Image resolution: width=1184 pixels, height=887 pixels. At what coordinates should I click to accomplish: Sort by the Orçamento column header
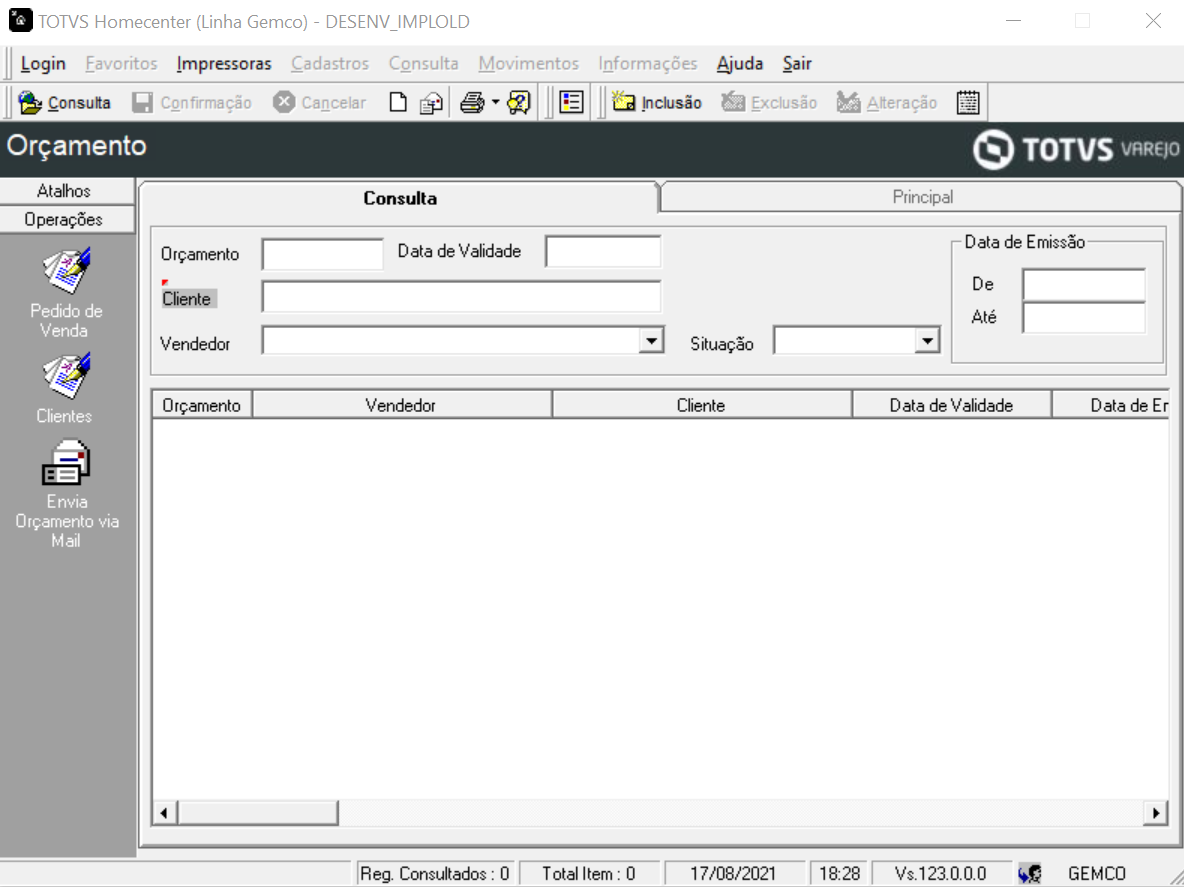[x=202, y=405]
